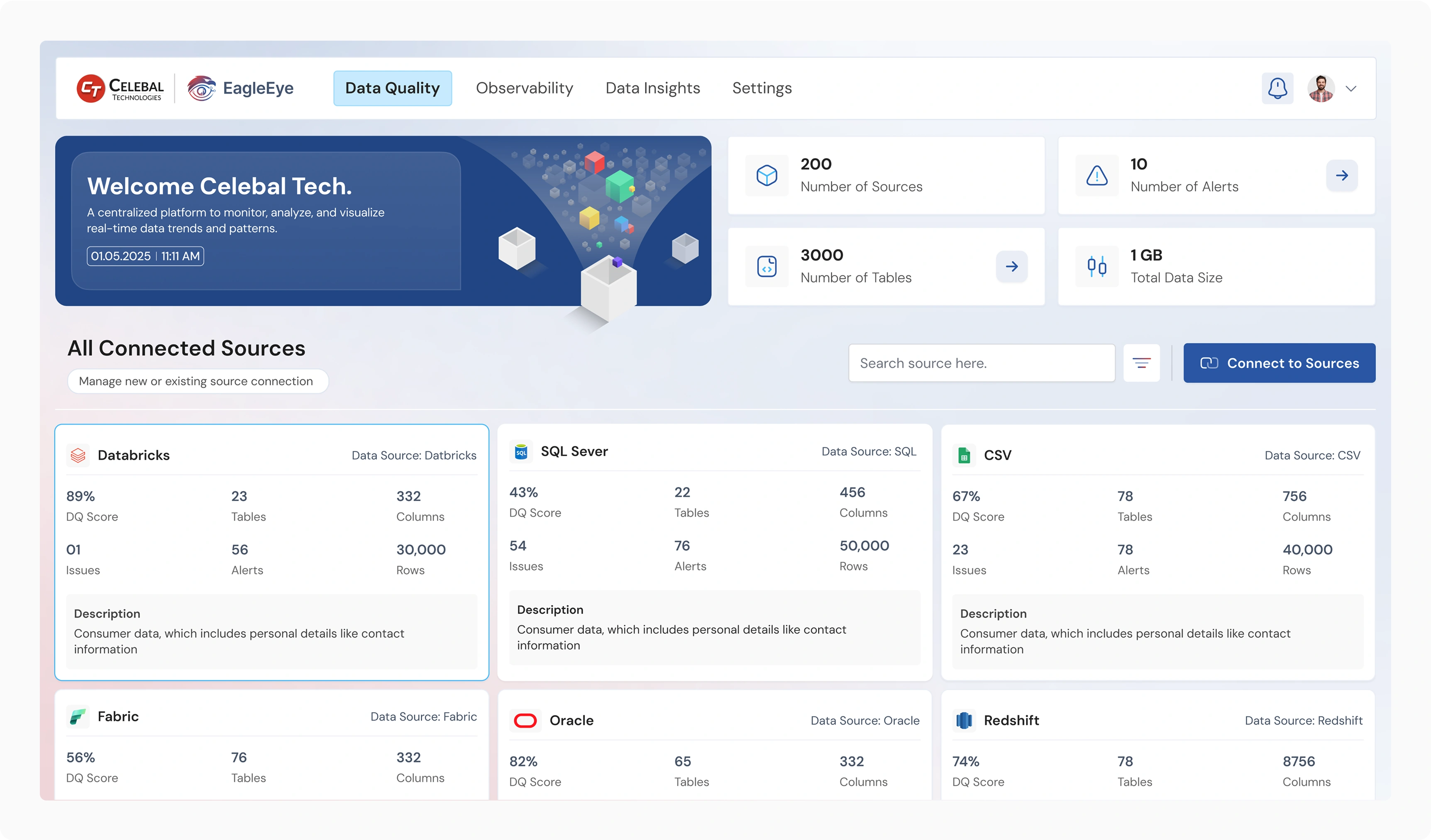Click the Databricks source icon
The image size is (1431, 840).
coord(78,455)
